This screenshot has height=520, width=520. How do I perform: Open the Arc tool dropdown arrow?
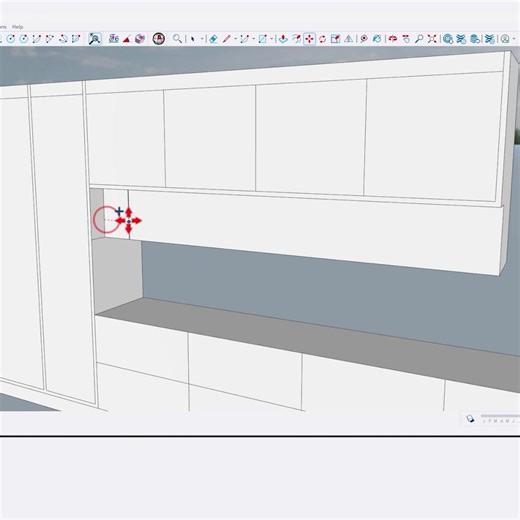point(254,39)
